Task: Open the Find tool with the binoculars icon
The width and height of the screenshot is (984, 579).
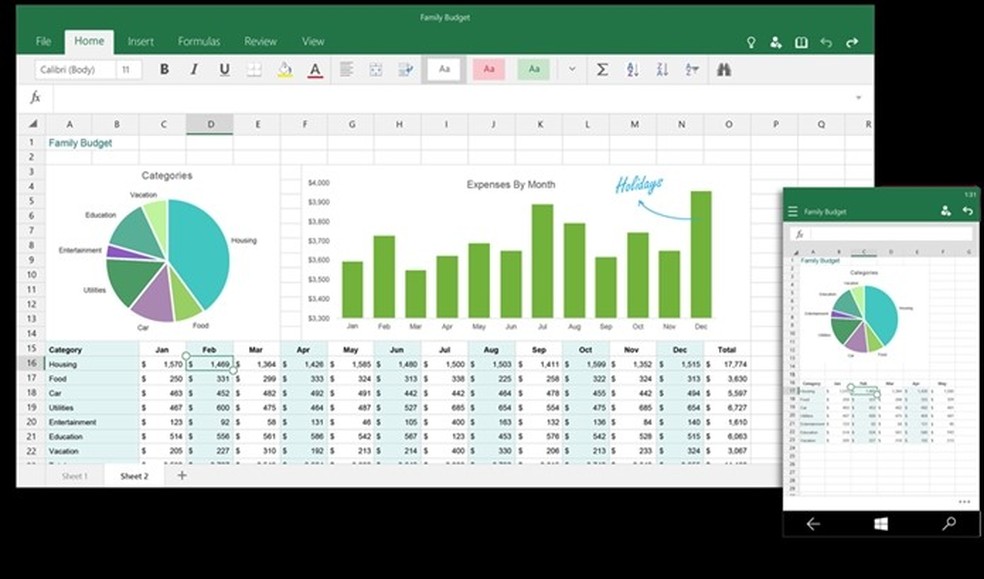Action: [x=724, y=70]
